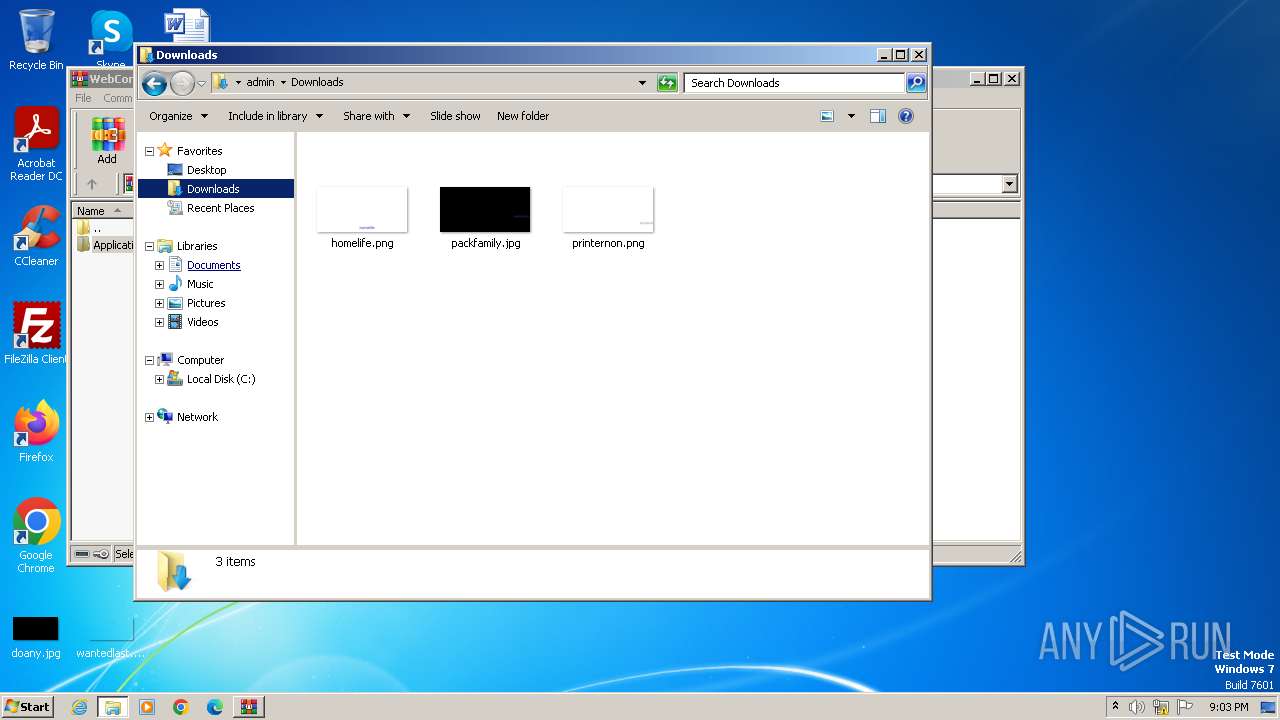The height and width of the screenshot is (720, 1280).
Task: Select Videos library
Action: (202, 322)
